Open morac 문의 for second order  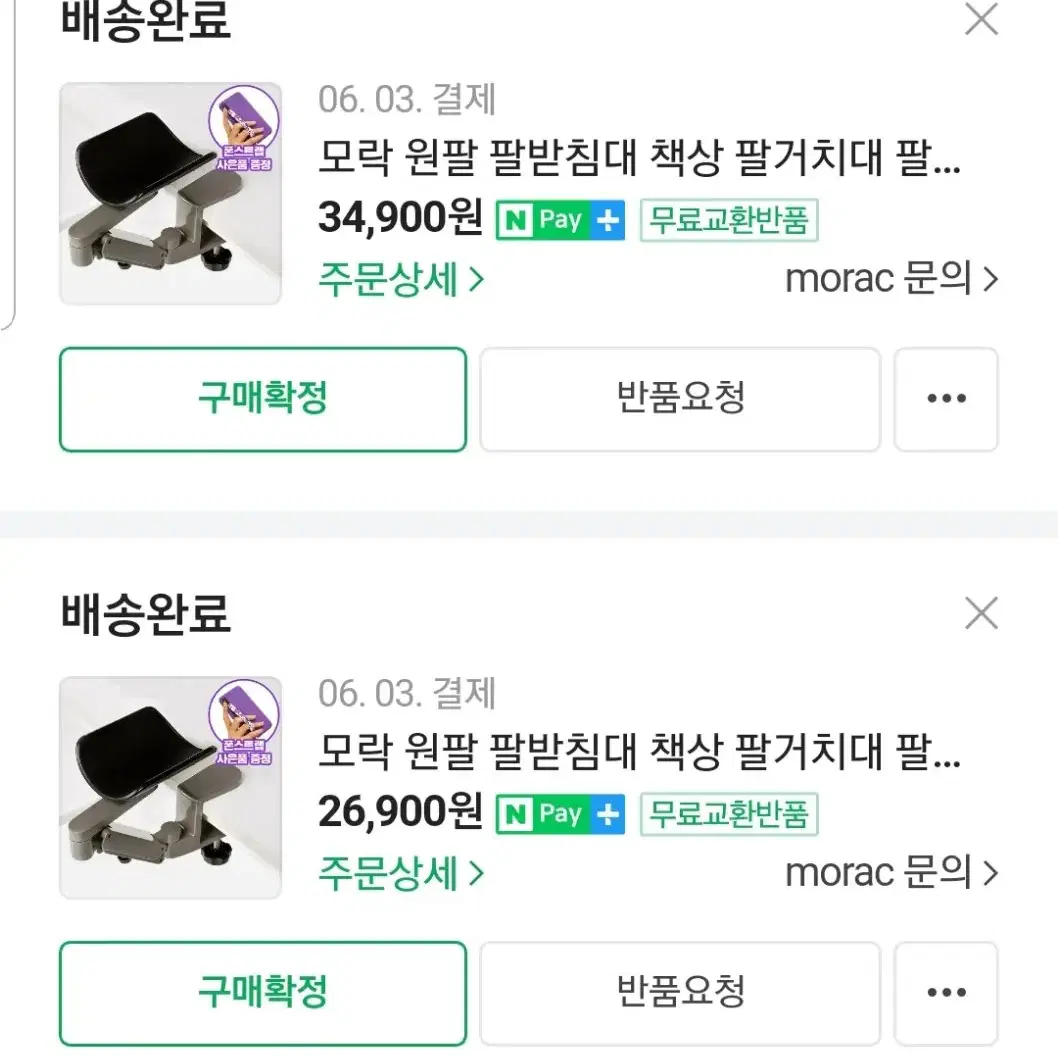click(891, 872)
